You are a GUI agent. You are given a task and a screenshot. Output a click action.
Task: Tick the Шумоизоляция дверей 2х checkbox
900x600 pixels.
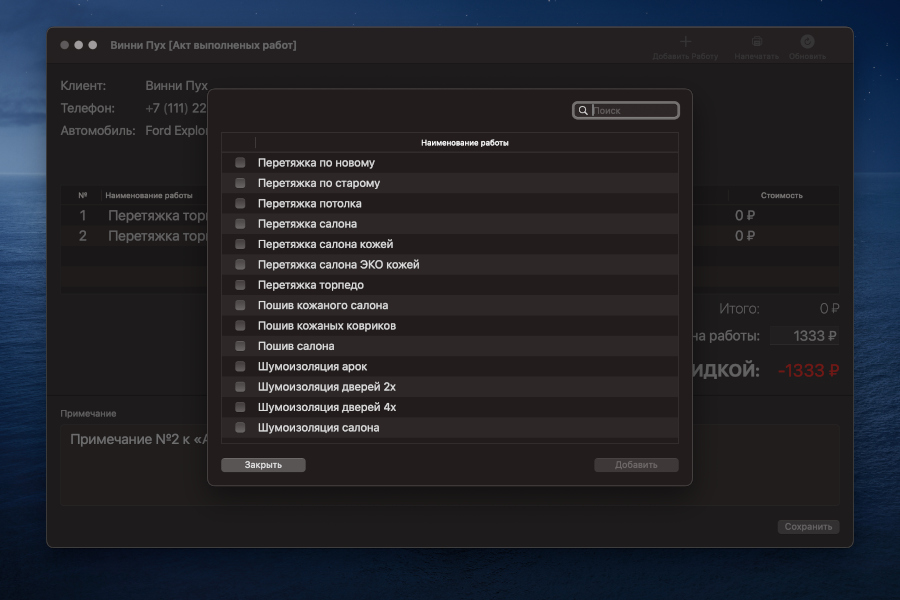coord(240,387)
